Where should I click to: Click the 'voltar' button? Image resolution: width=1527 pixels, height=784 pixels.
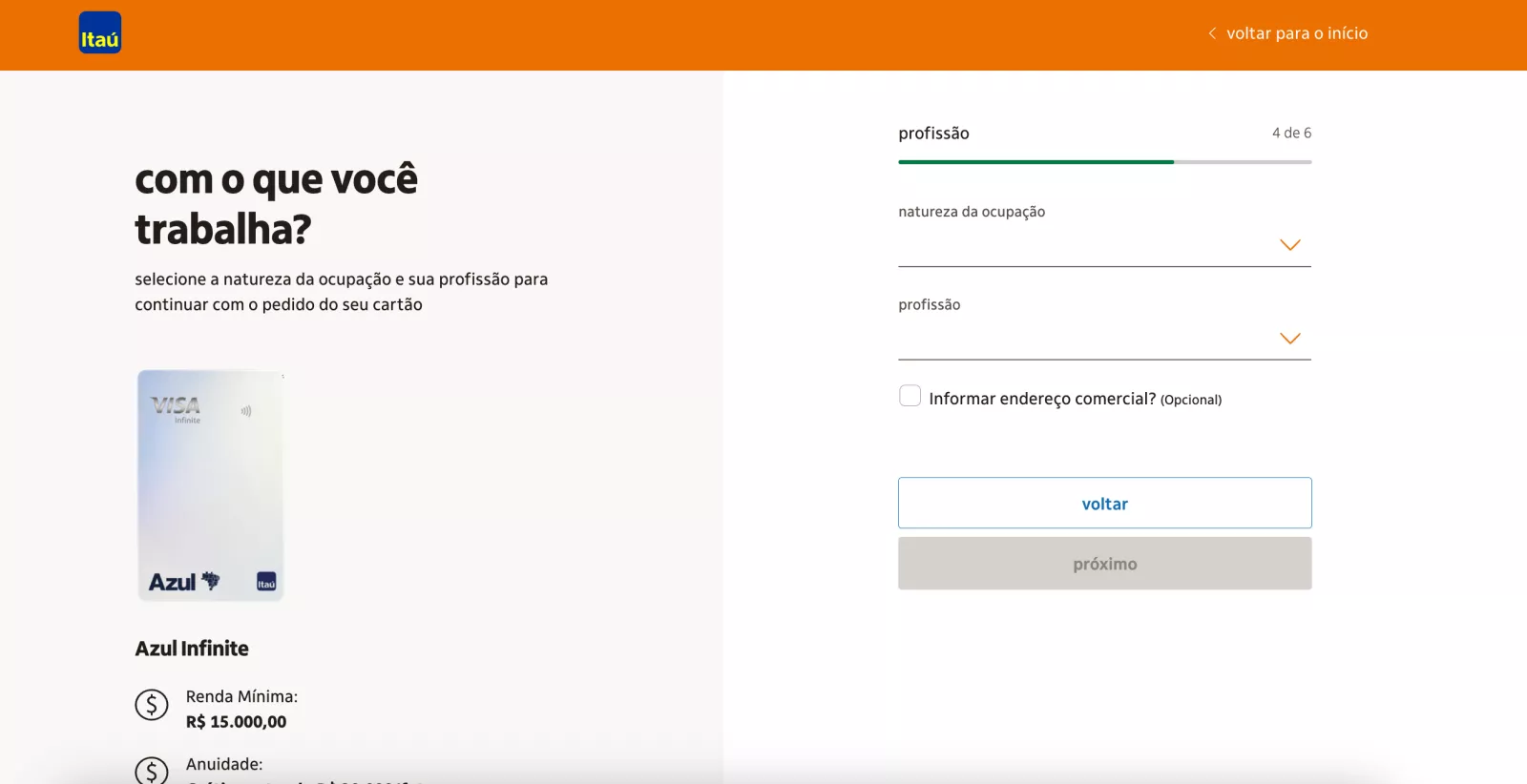coord(1104,503)
